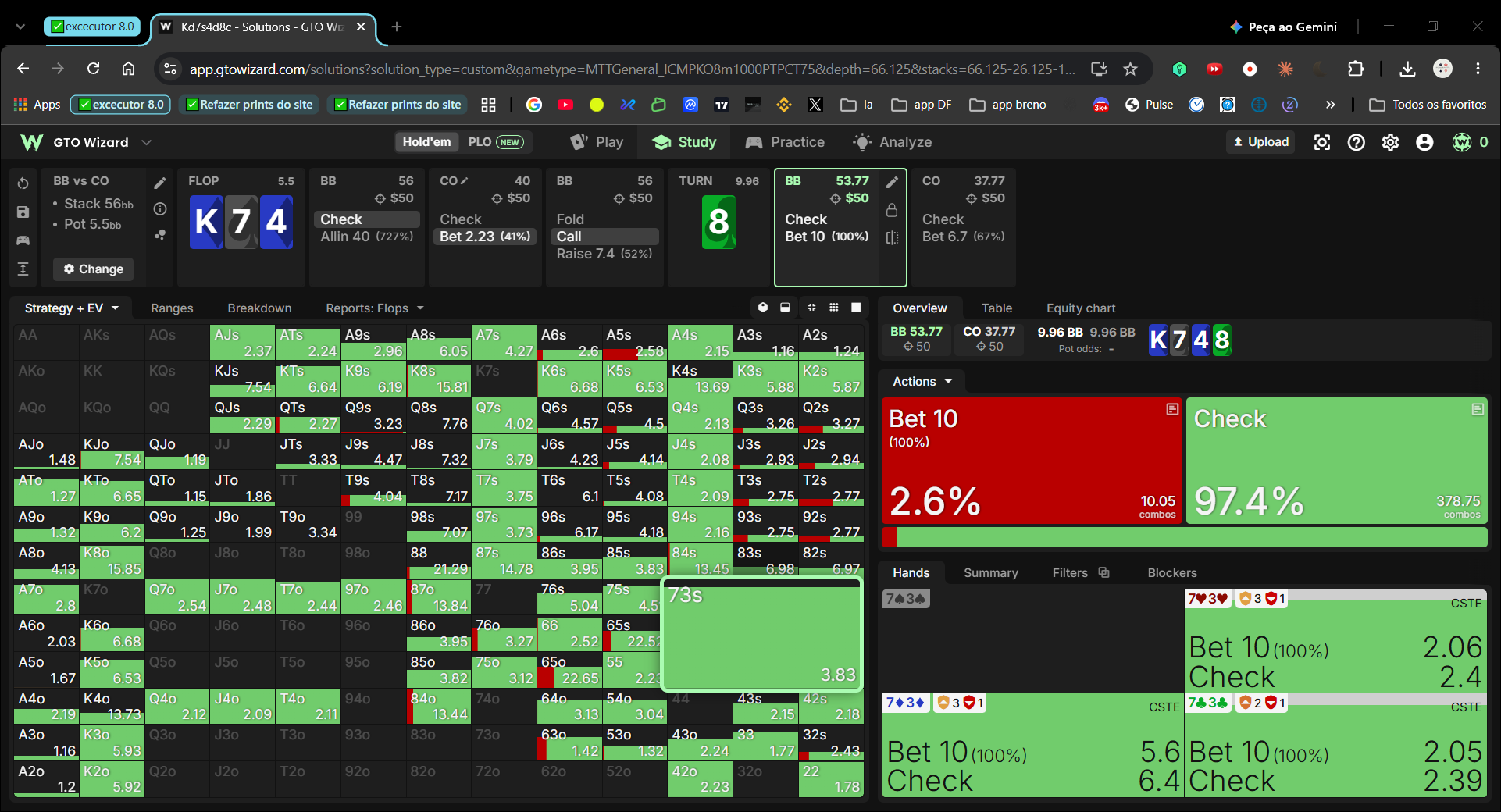Click the pencil icon beside BB vs CO
1501x812 pixels.
(160, 183)
